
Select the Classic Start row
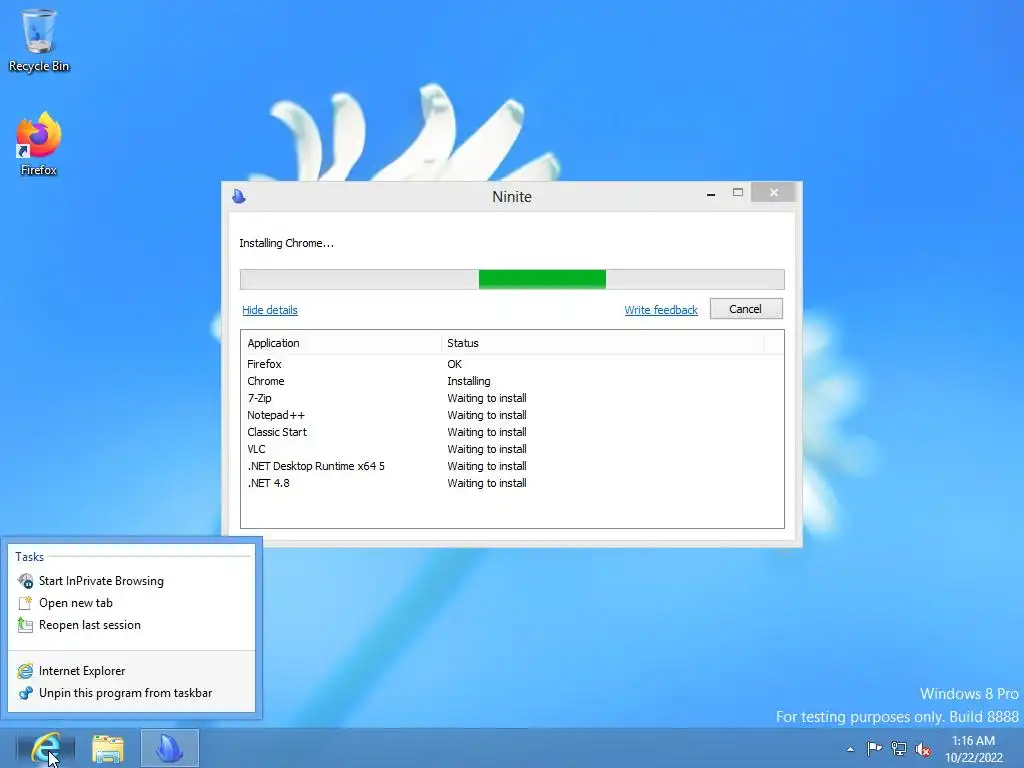point(512,432)
